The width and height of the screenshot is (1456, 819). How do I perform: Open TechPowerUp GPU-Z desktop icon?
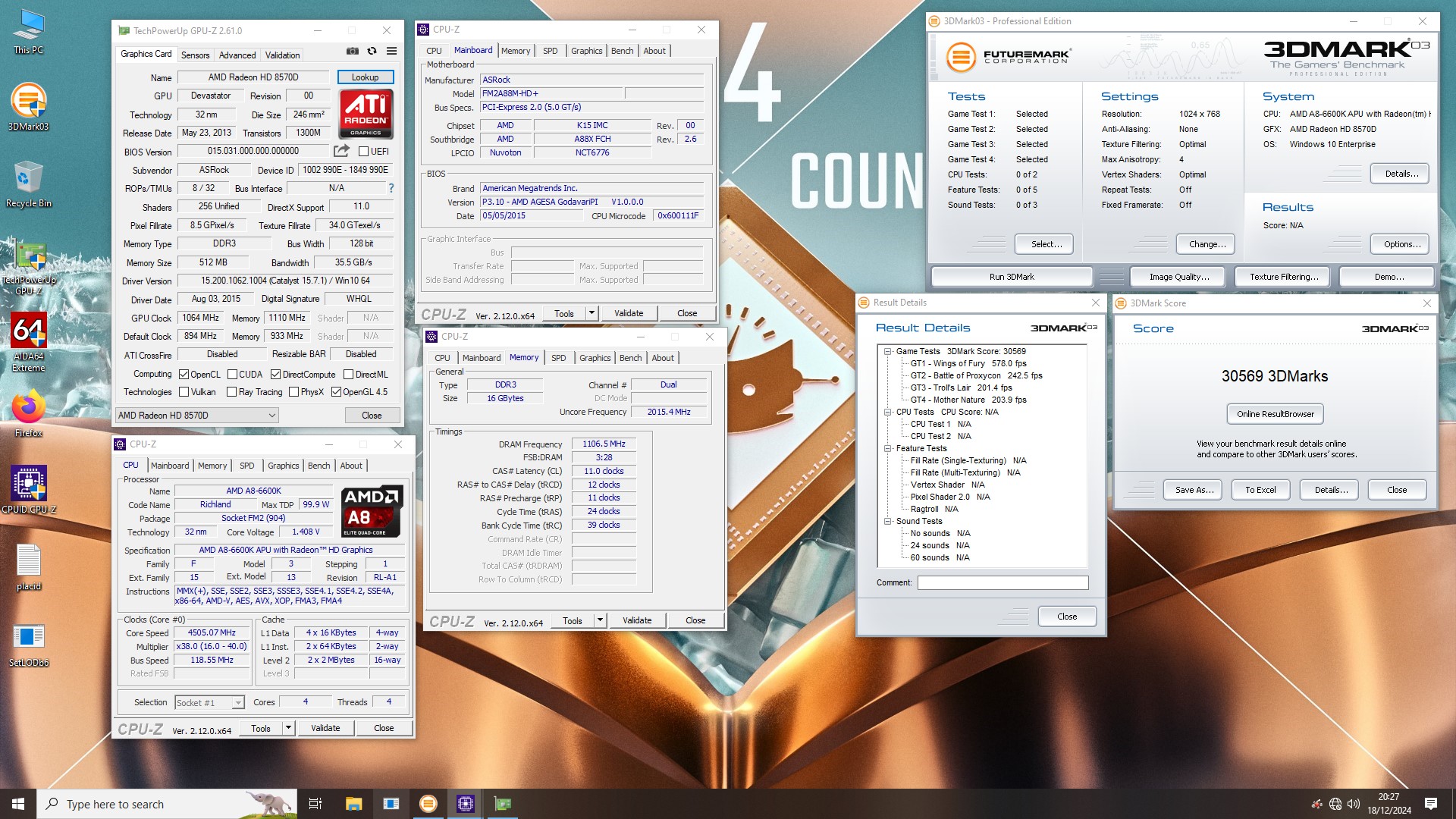point(29,268)
